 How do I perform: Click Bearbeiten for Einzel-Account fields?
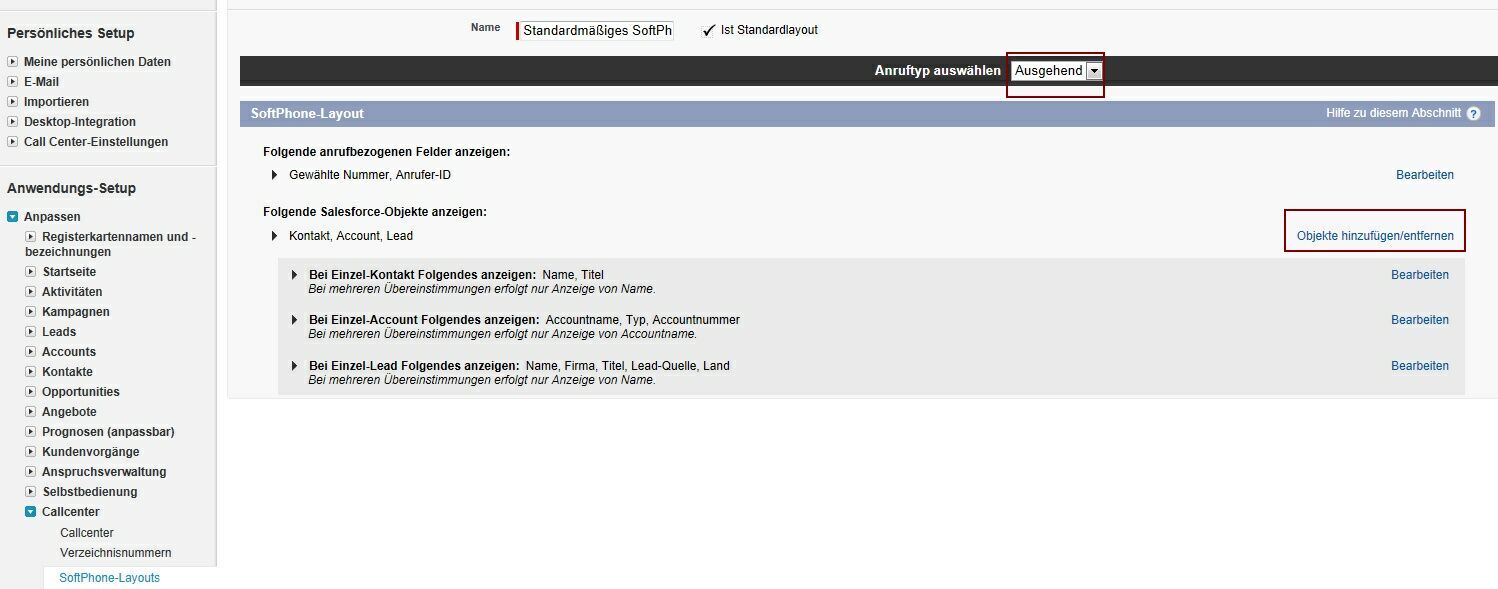click(x=1419, y=320)
